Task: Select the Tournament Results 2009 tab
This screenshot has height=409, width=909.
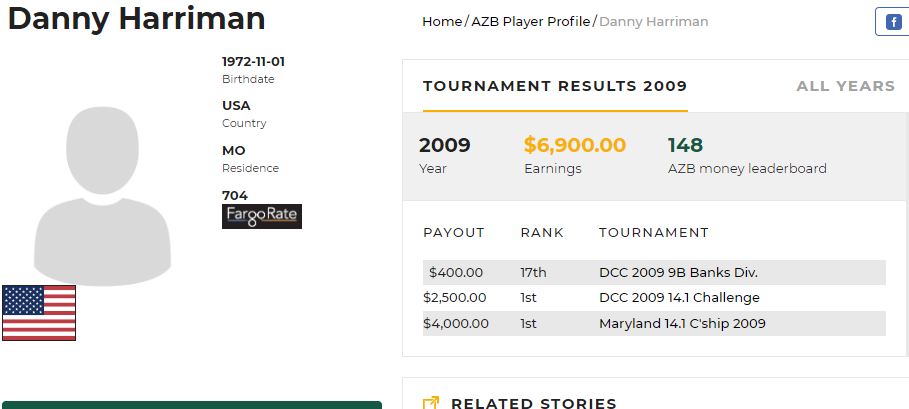Action: click(555, 86)
